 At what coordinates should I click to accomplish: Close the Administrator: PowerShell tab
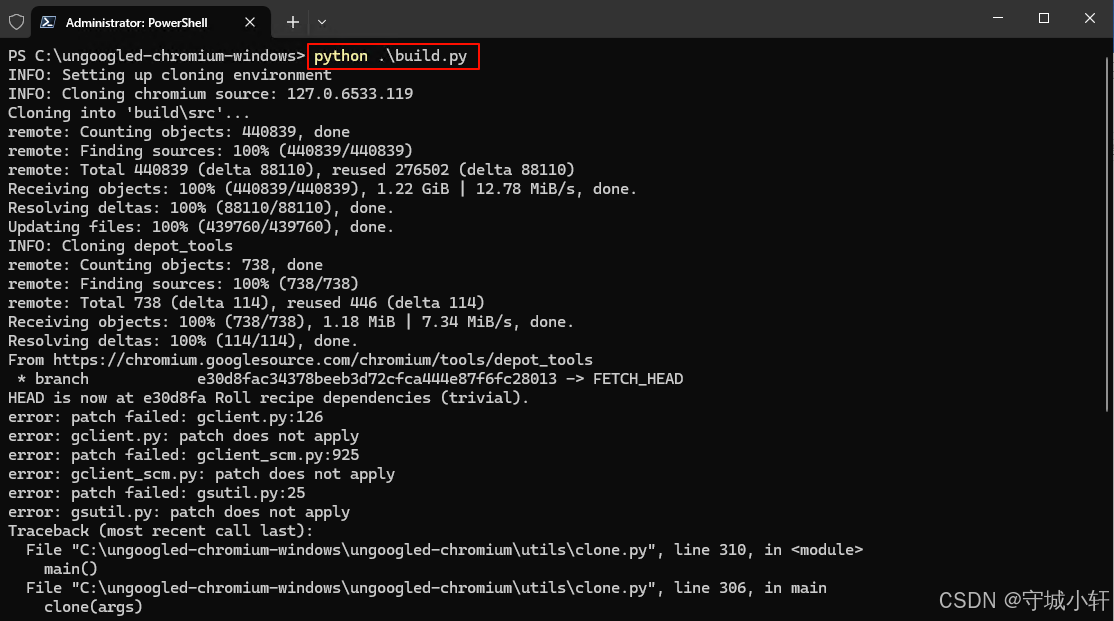point(250,22)
